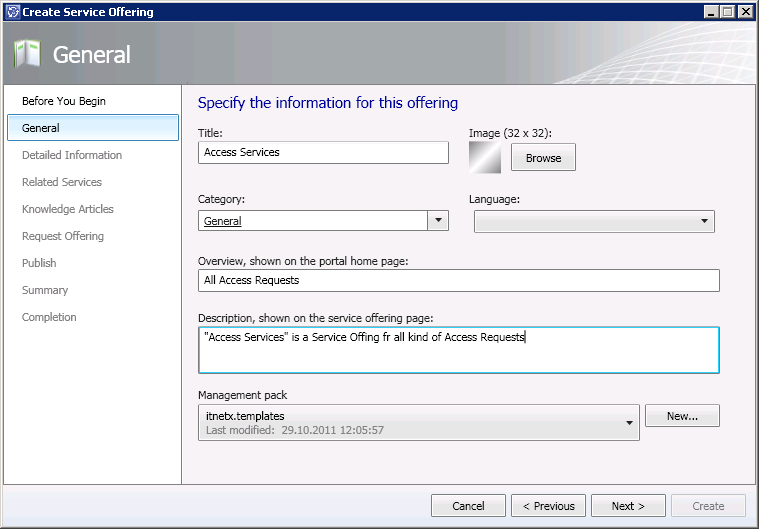Select the Request Offering step
Screen dimensions: 759x529
click(63, 236)
